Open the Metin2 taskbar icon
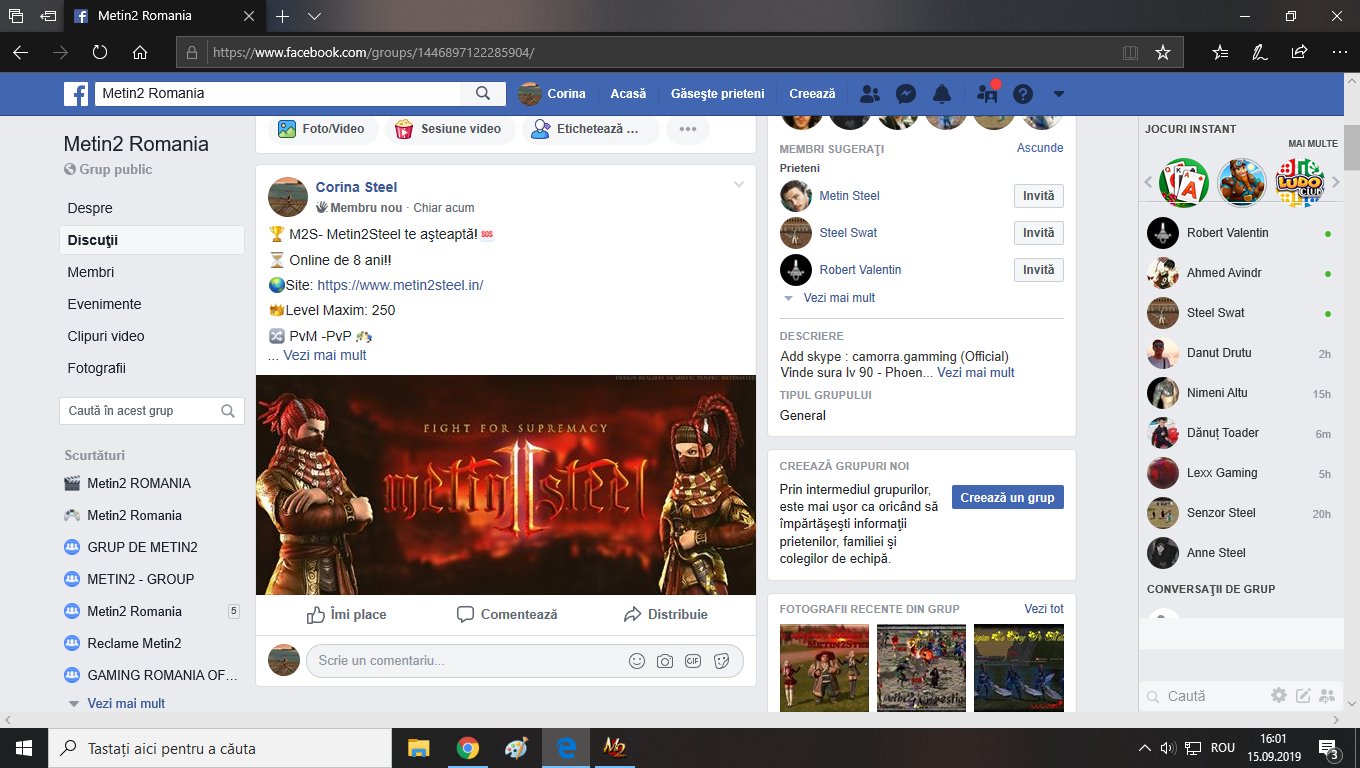Image resolution: width=1360 pixels, height=768 pixels. point(614,748)
